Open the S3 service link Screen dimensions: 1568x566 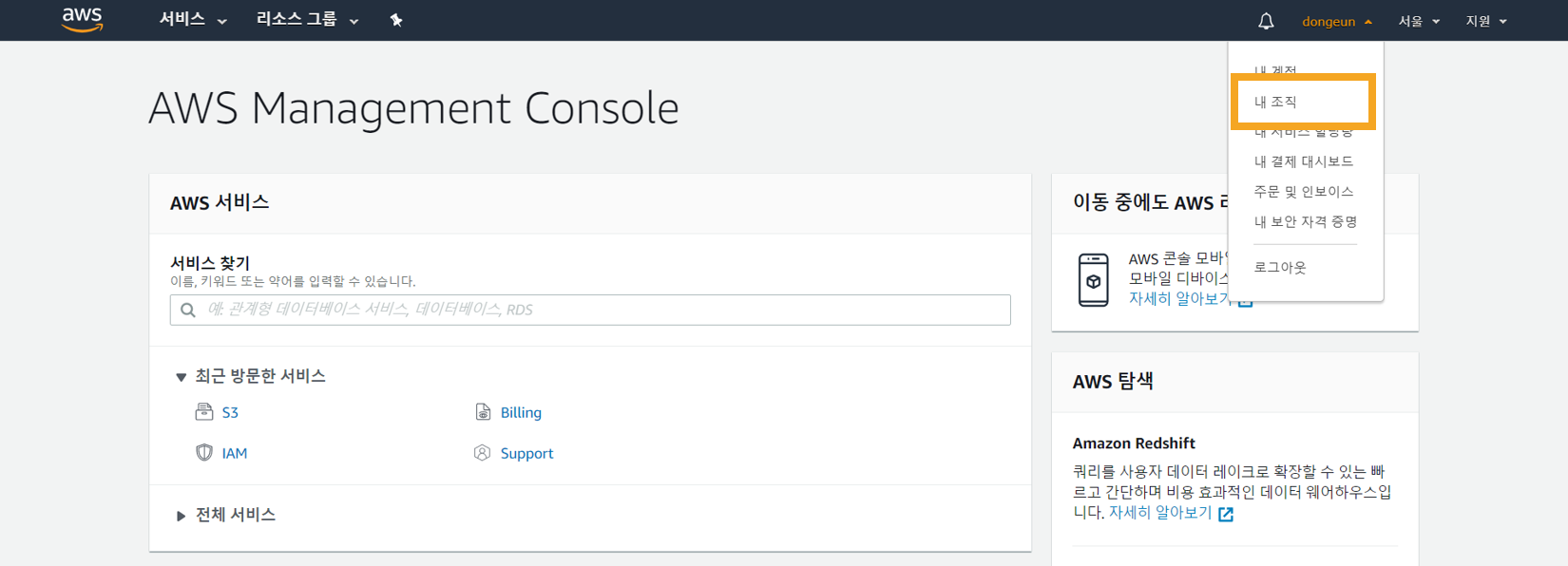(230, 412)
